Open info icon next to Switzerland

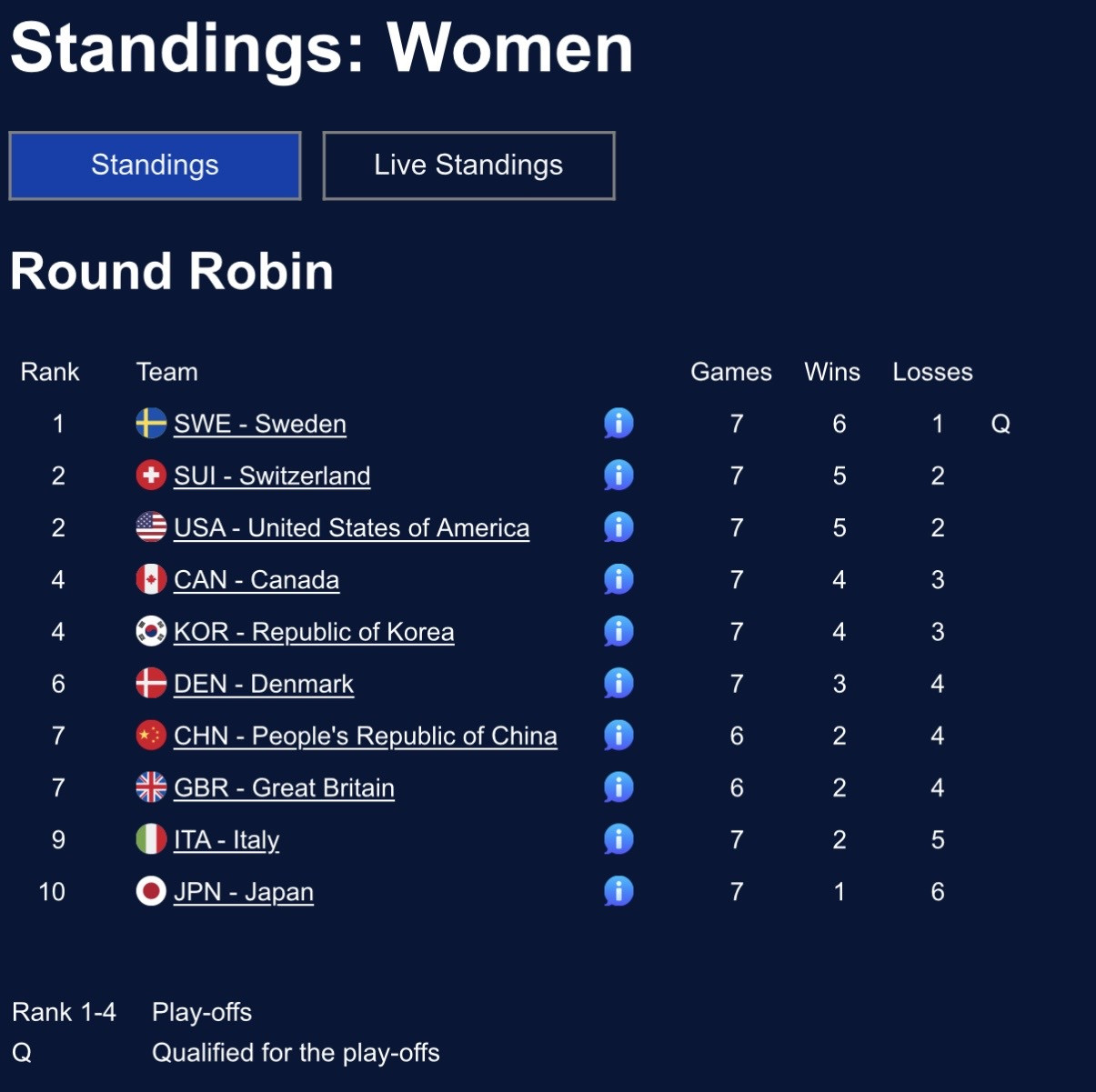tap(618, 476)
